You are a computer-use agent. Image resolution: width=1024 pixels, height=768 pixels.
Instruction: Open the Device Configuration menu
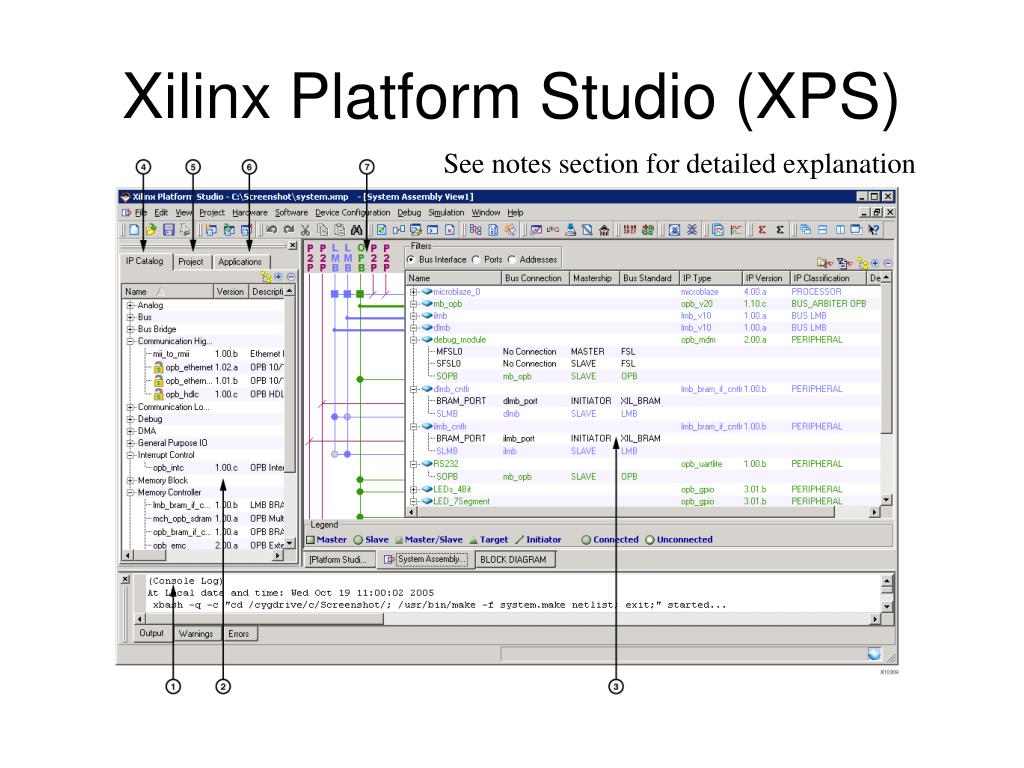pos(353,213)
